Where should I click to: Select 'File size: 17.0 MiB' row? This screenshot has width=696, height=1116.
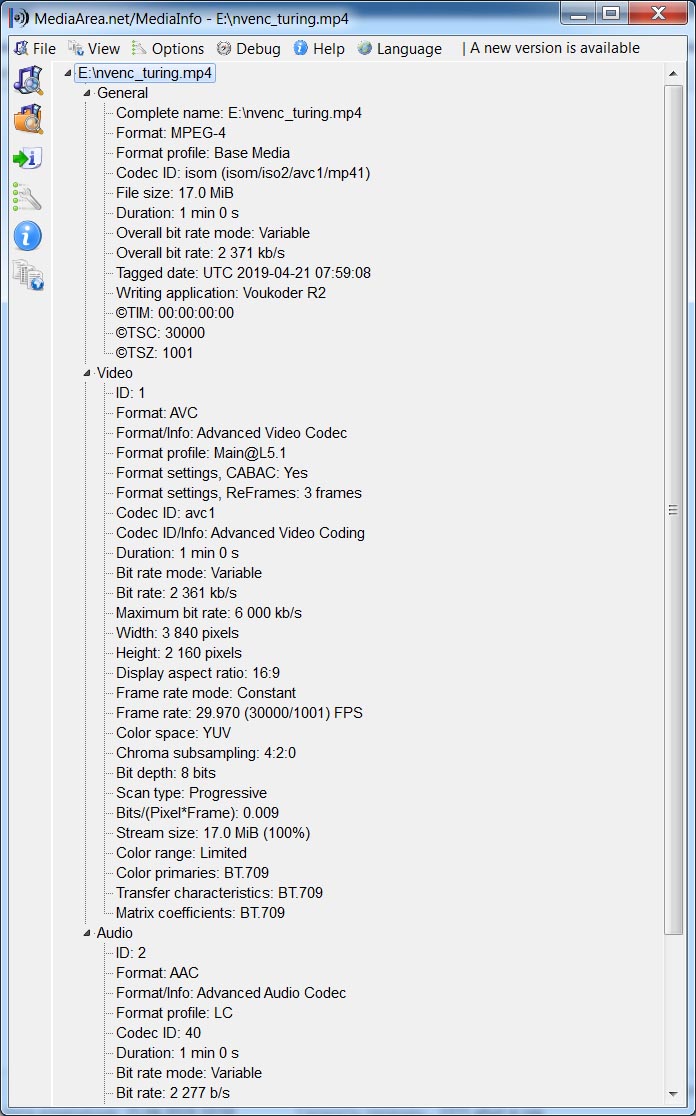(175, 193)
